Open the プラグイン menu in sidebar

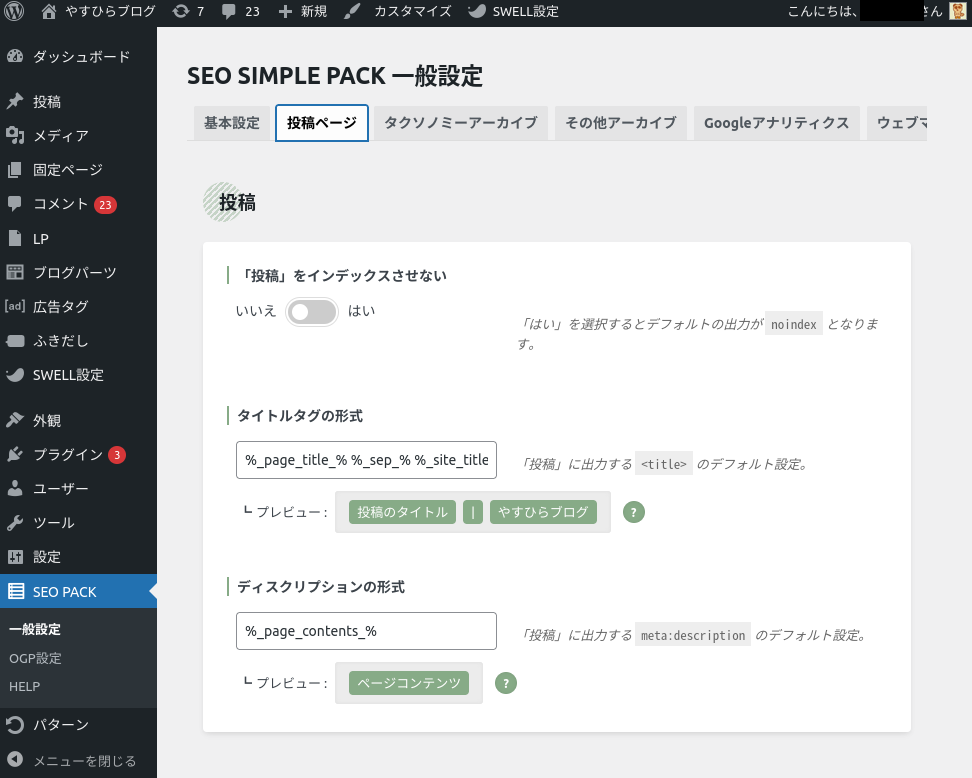coord(67,455)
